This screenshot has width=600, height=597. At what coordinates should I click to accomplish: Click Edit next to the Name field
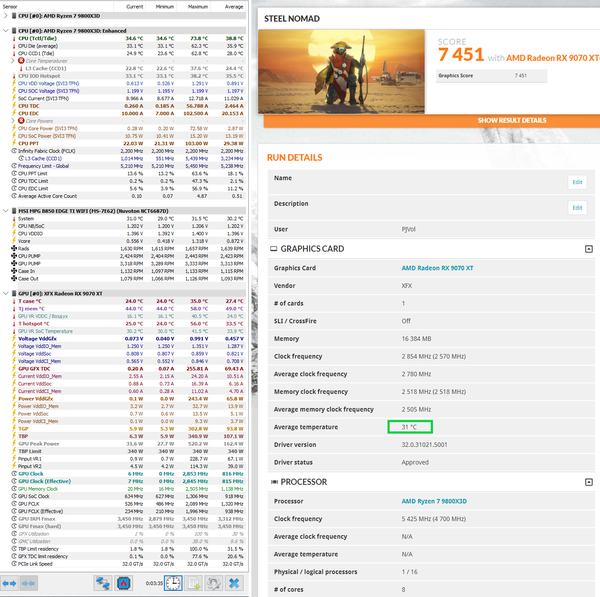[x=577, y=182]
